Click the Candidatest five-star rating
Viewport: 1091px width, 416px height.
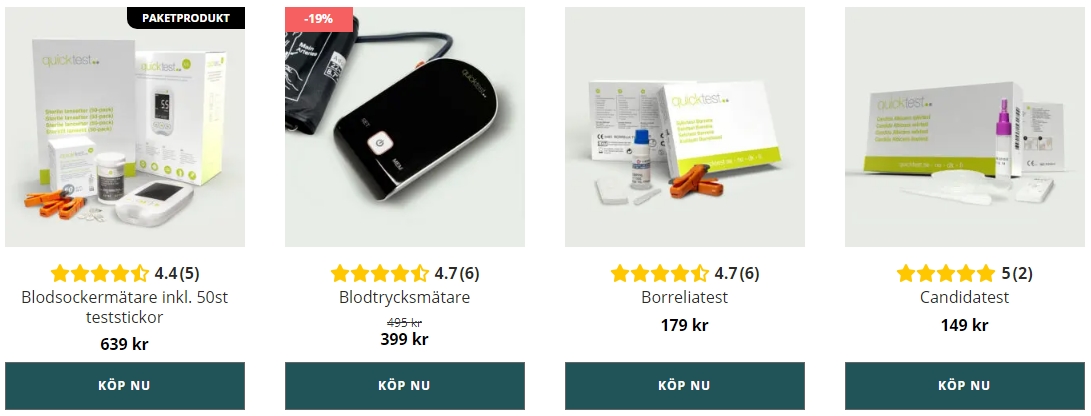click(x=946, y=273)
